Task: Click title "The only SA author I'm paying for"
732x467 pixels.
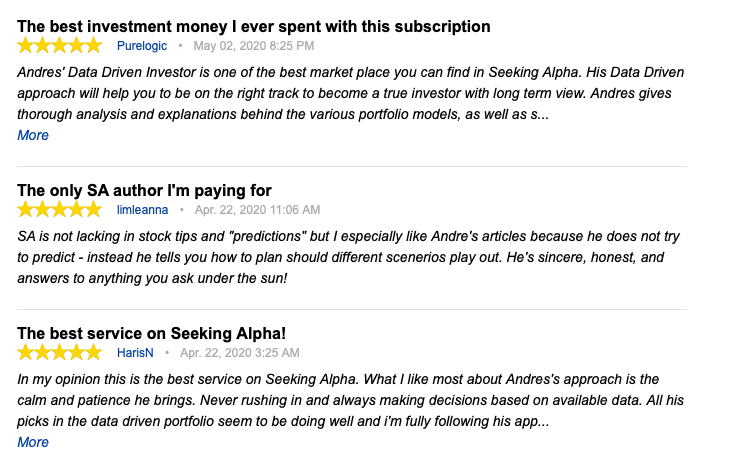Action: click(x=145, y=190)
